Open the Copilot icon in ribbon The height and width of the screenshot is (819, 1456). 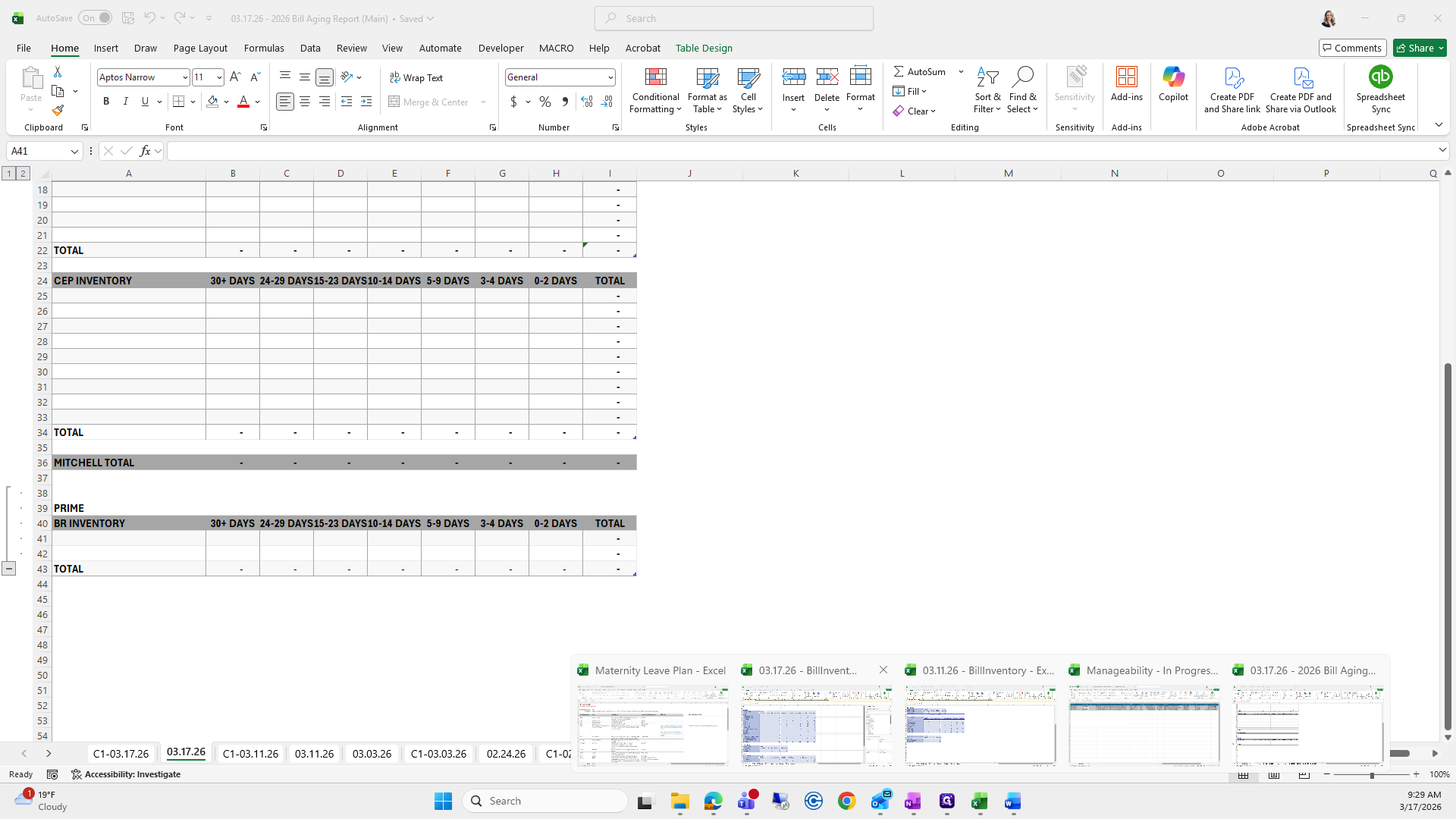tap(1173, 78)
